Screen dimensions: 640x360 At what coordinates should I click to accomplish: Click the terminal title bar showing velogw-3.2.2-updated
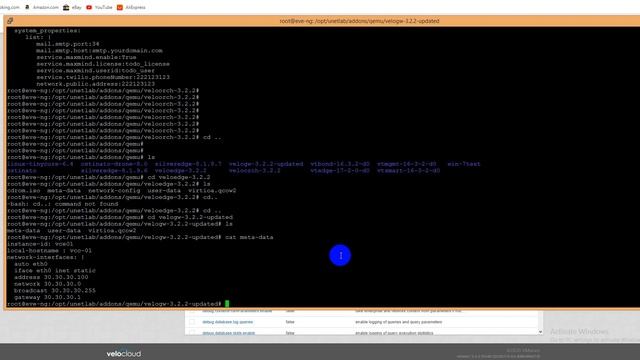359,21
